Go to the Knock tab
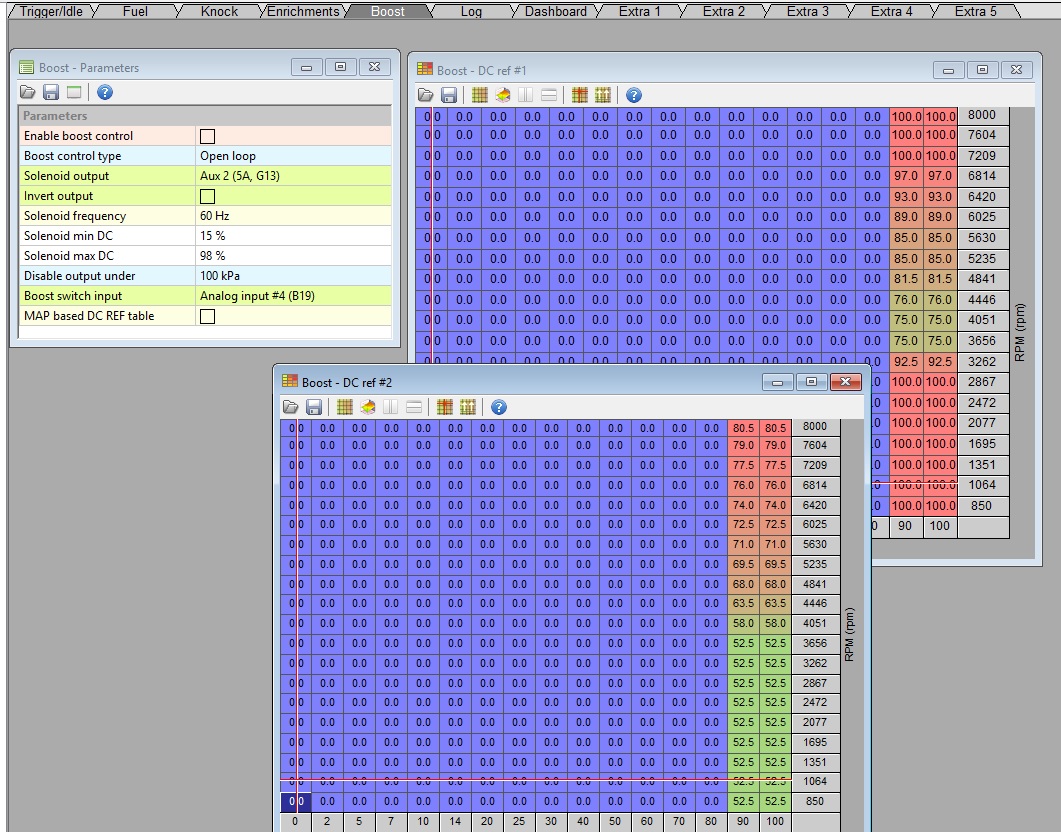This screenshot has width=1061, height=832. point(219,11)
